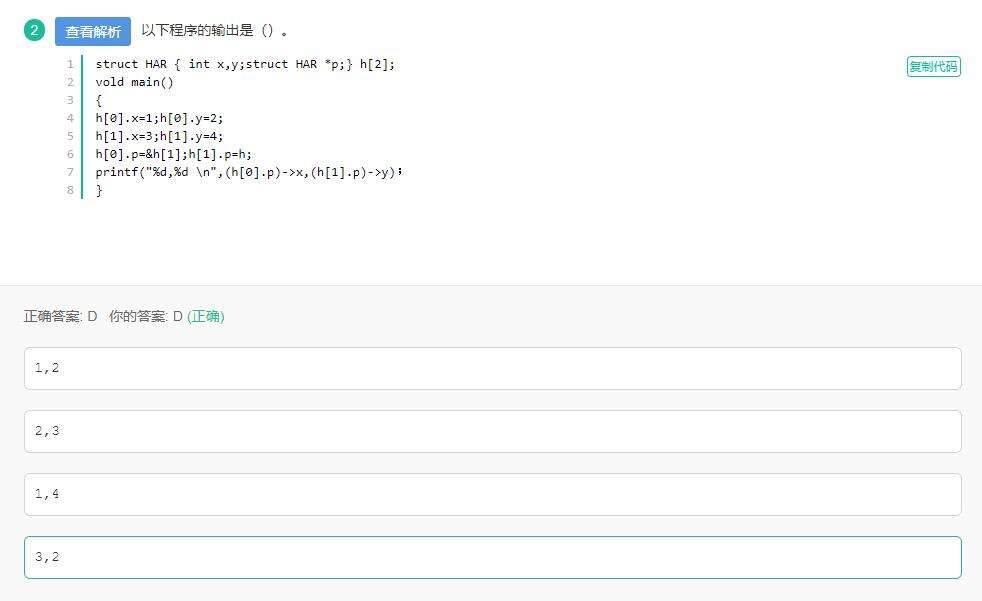This screenshot has height=601, width=982.
Task: Open the 查看解析 explanation button
Action: (93, 32)
